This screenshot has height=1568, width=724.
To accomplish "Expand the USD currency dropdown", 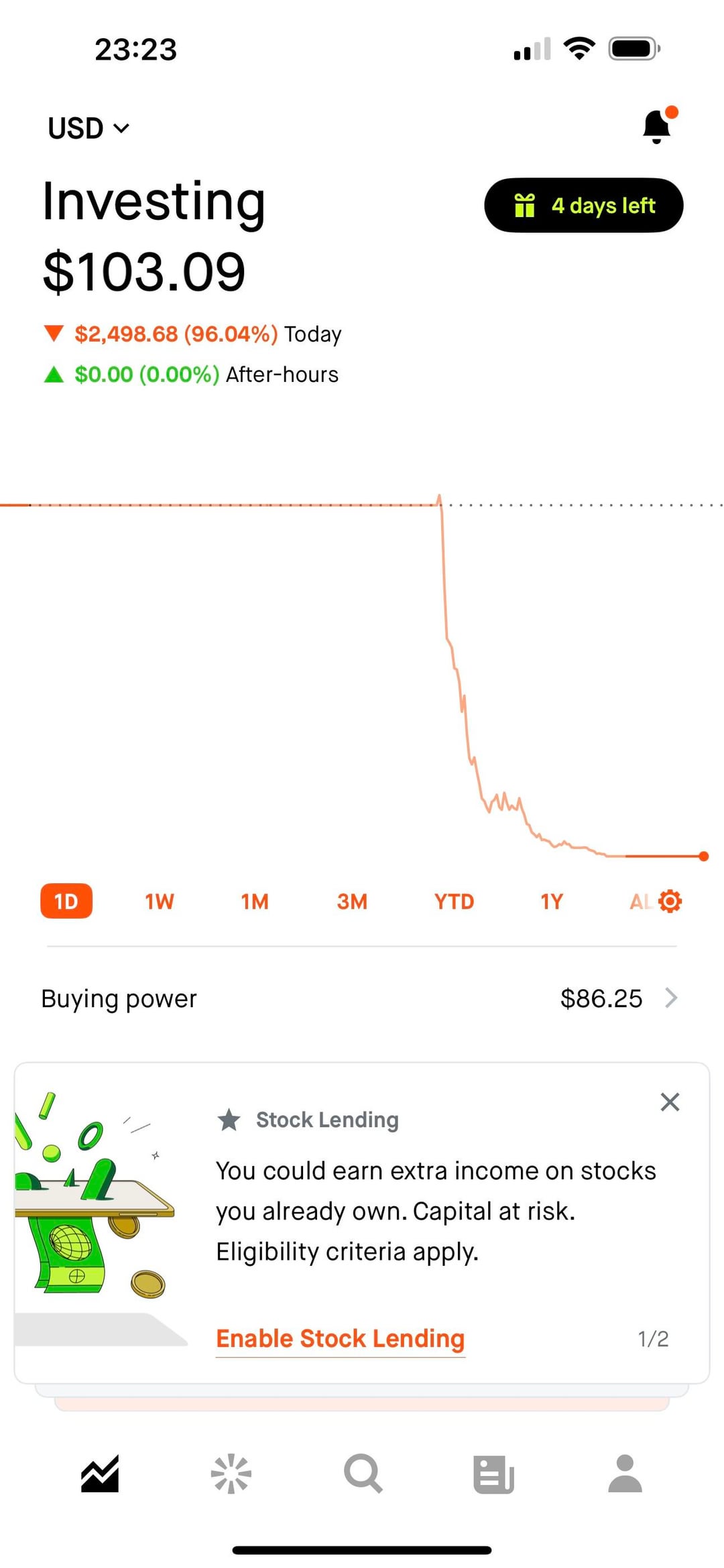I will pyautogui.click(x=88, y=128).
